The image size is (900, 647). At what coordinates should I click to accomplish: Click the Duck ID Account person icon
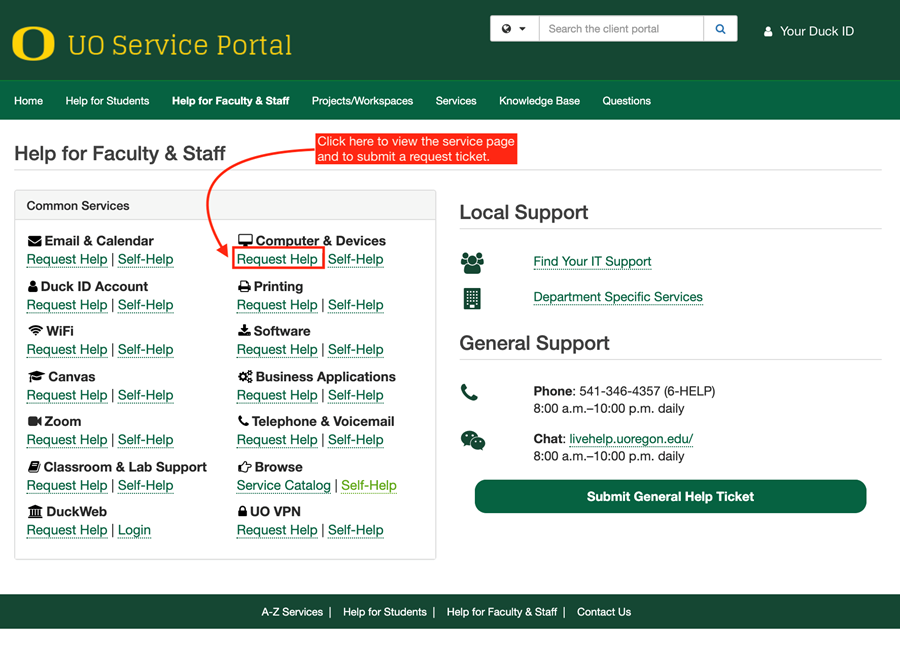33,286
